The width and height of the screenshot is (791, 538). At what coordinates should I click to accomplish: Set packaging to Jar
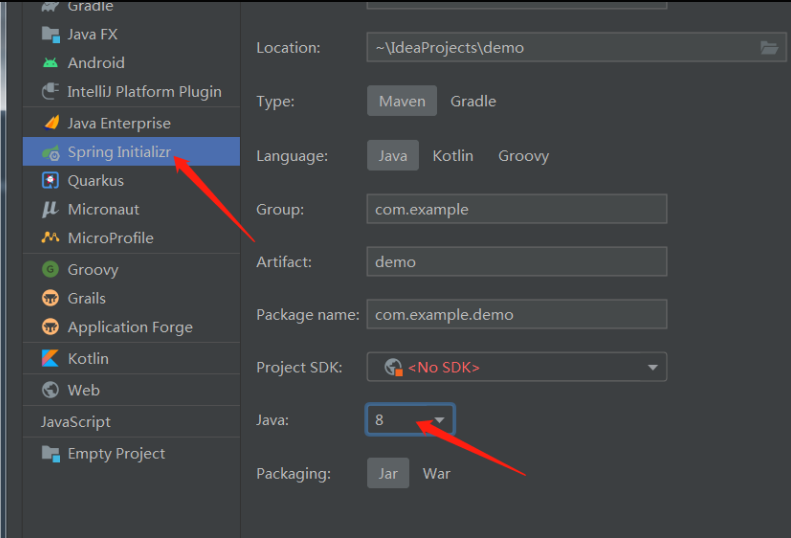tap(388, 473)
